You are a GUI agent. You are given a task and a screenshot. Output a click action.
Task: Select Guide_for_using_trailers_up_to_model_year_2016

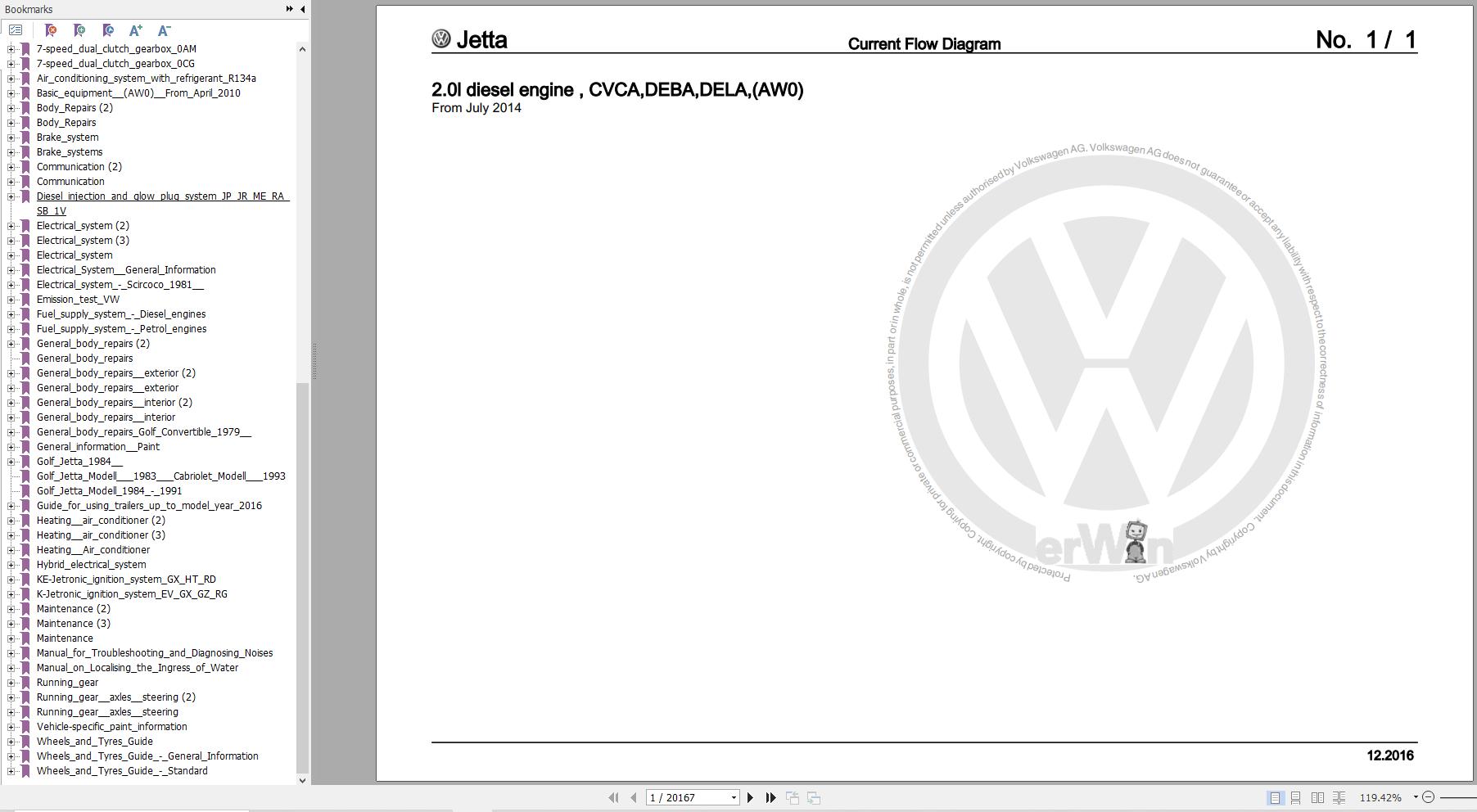coord(149,506)
